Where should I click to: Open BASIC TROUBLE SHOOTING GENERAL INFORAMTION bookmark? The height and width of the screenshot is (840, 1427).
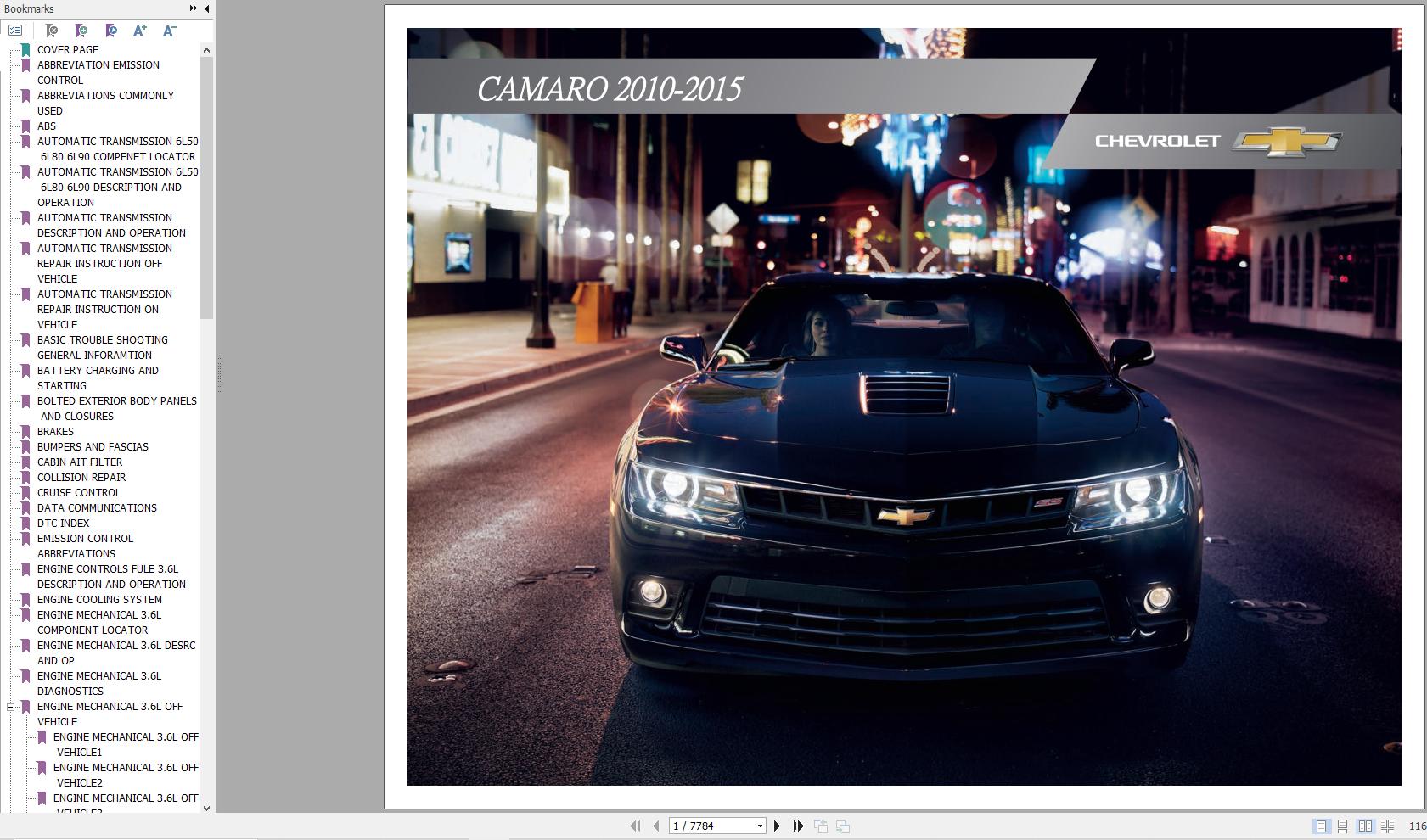(103, 348)
